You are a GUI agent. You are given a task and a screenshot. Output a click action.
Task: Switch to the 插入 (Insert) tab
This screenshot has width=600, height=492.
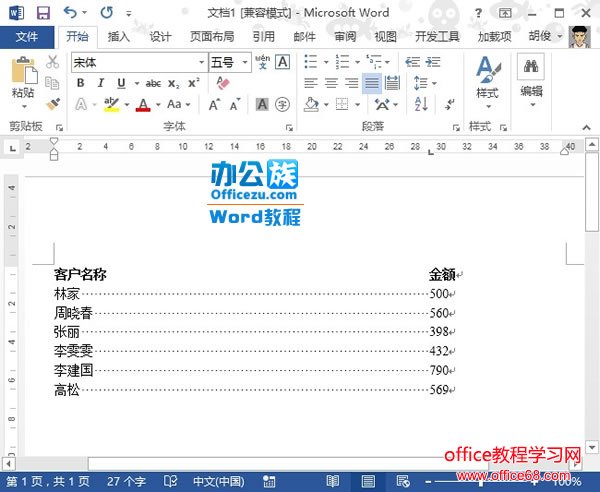[x=119, y=37]
